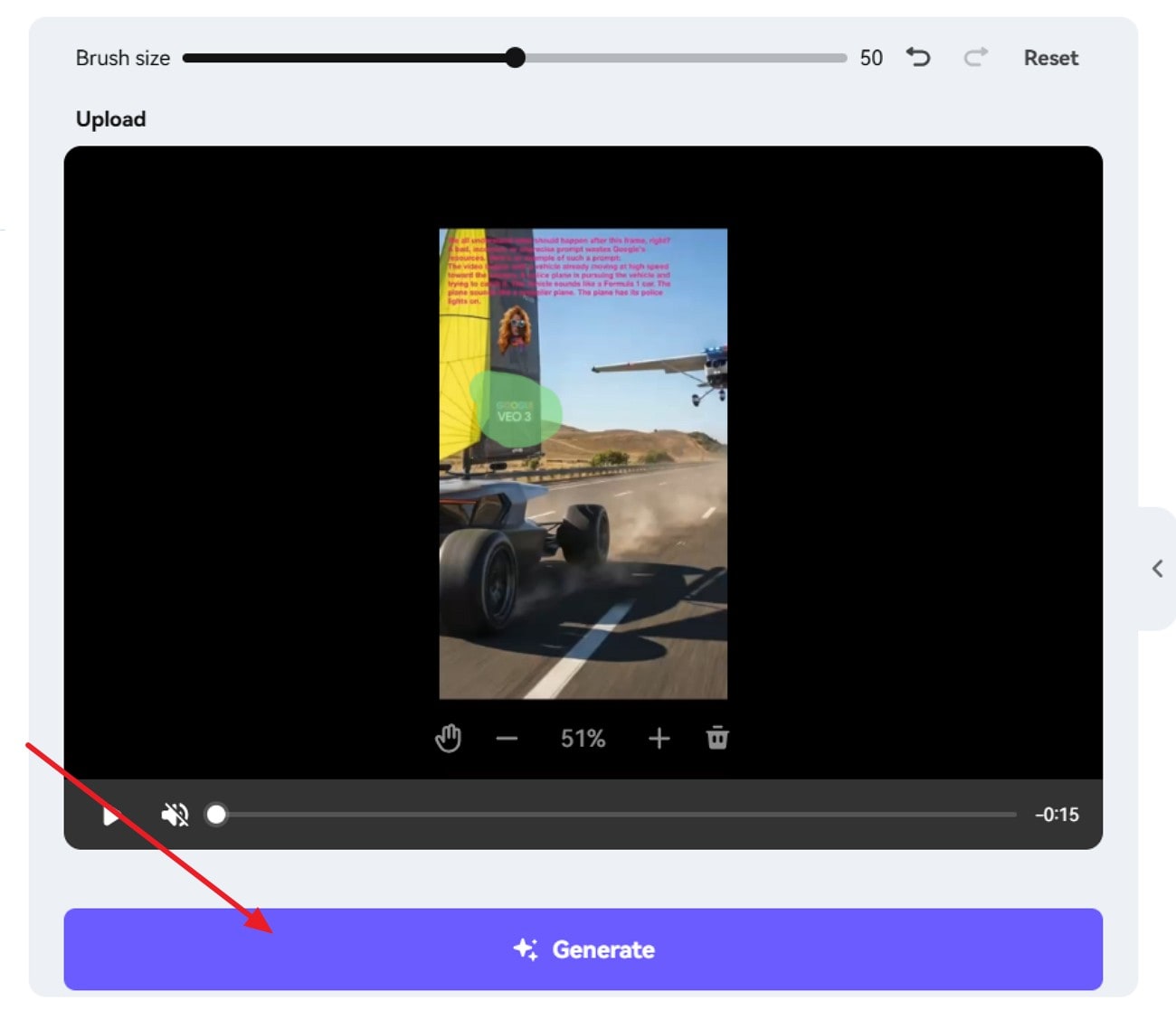Zoom in with the plus icon

(x=659, y=739)
